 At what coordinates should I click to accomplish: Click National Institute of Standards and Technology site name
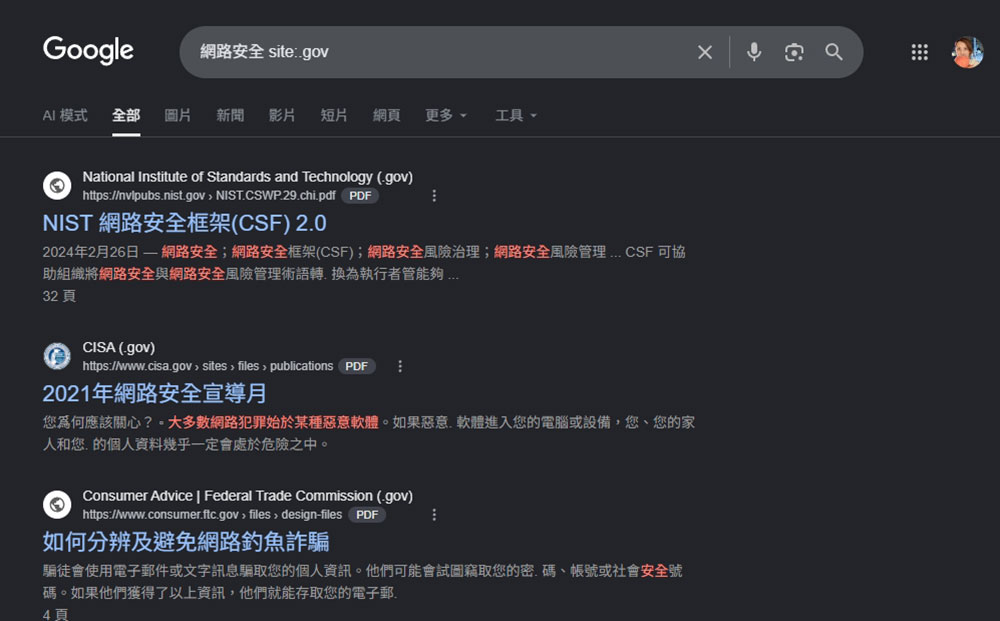pyautogui.click(x=247, y=177)
